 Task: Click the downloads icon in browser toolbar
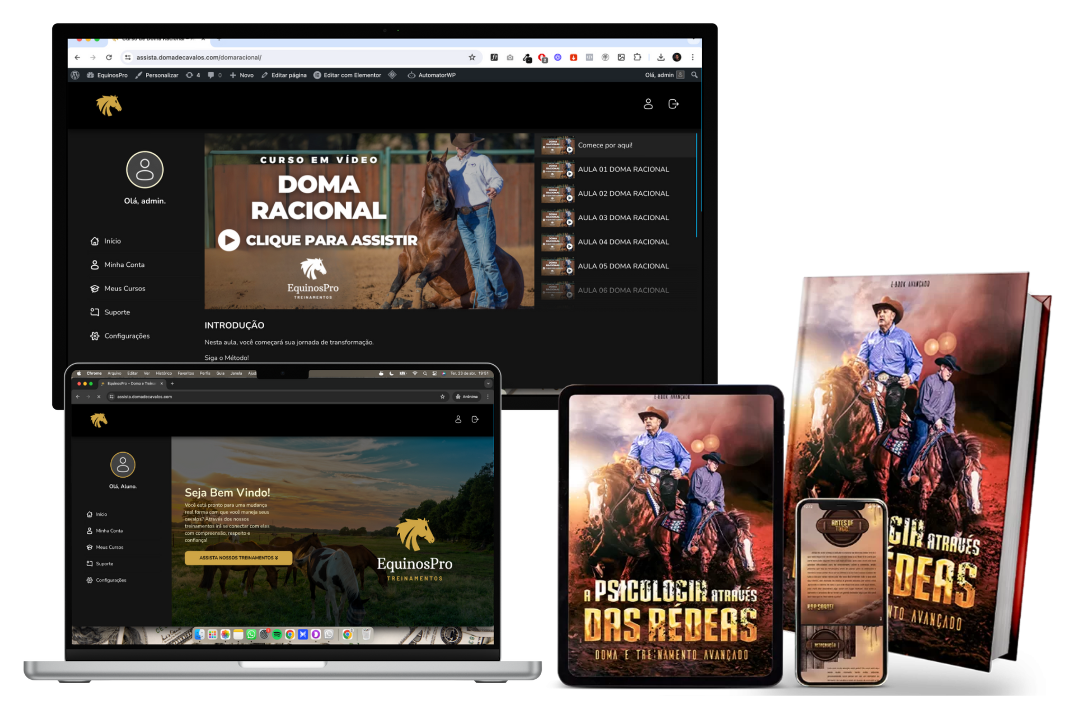pos(661,57)
